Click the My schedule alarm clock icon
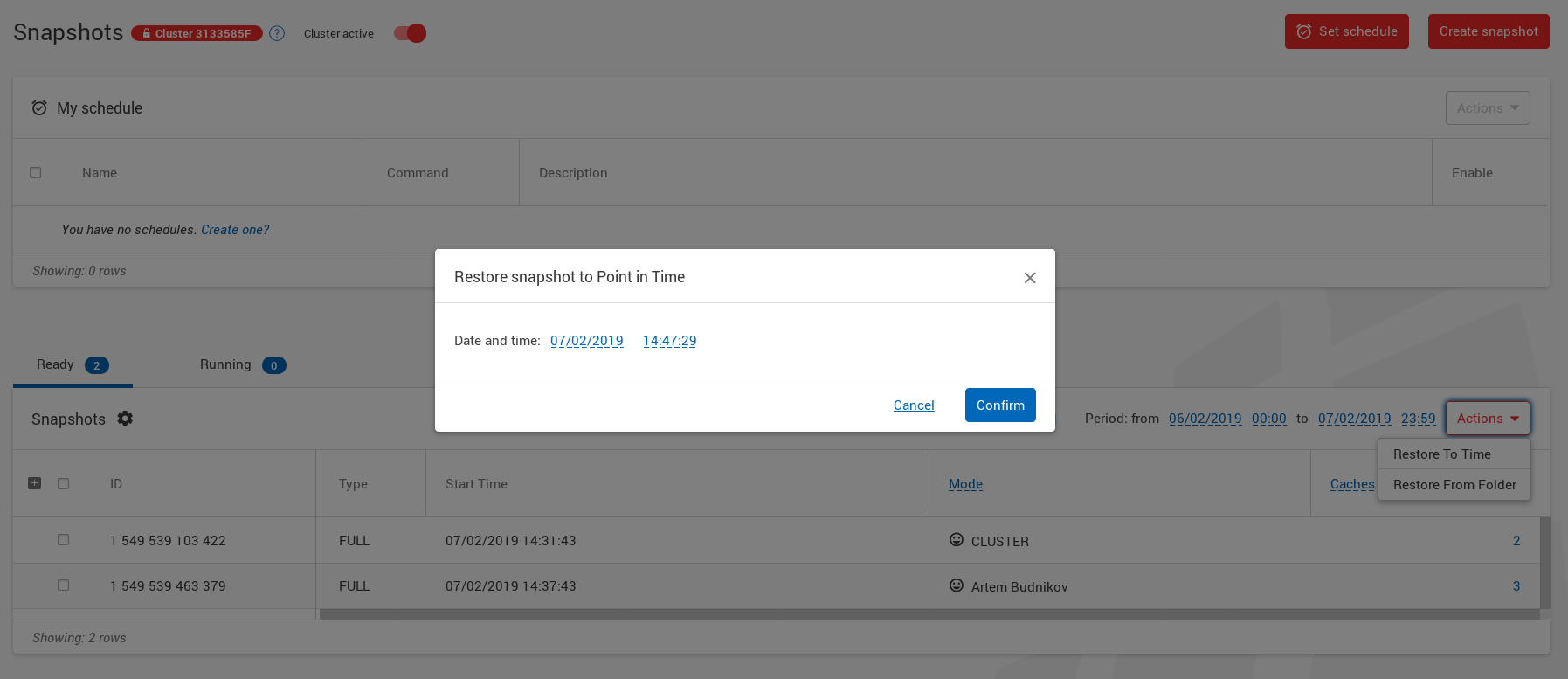Screen dimensions: 1568x679 pos(39,108)
